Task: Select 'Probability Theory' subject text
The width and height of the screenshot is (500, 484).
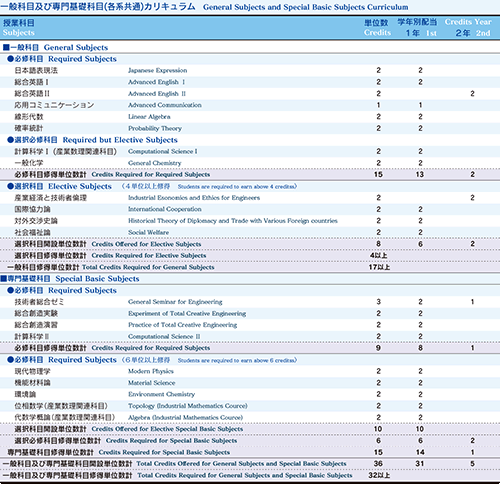Action: pyautogui.click(x=155, y=128)
